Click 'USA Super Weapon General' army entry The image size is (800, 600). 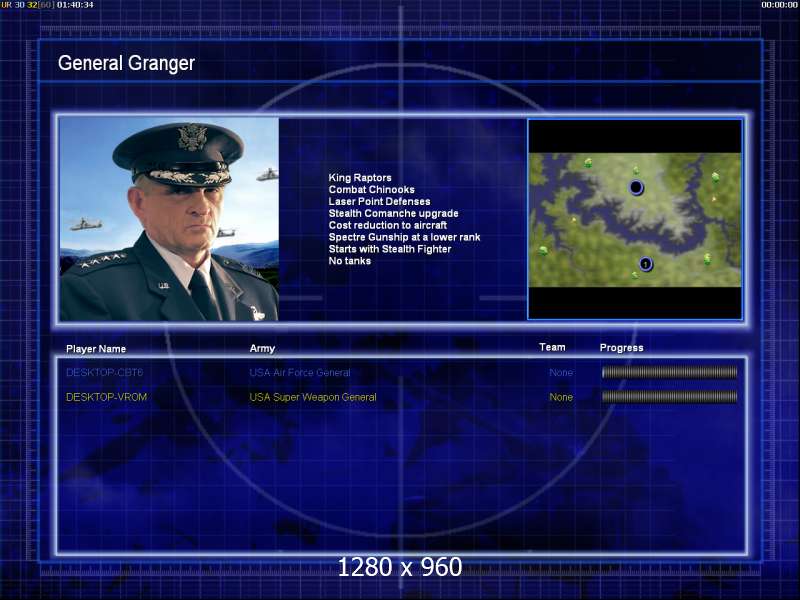(x=313, y=397)
